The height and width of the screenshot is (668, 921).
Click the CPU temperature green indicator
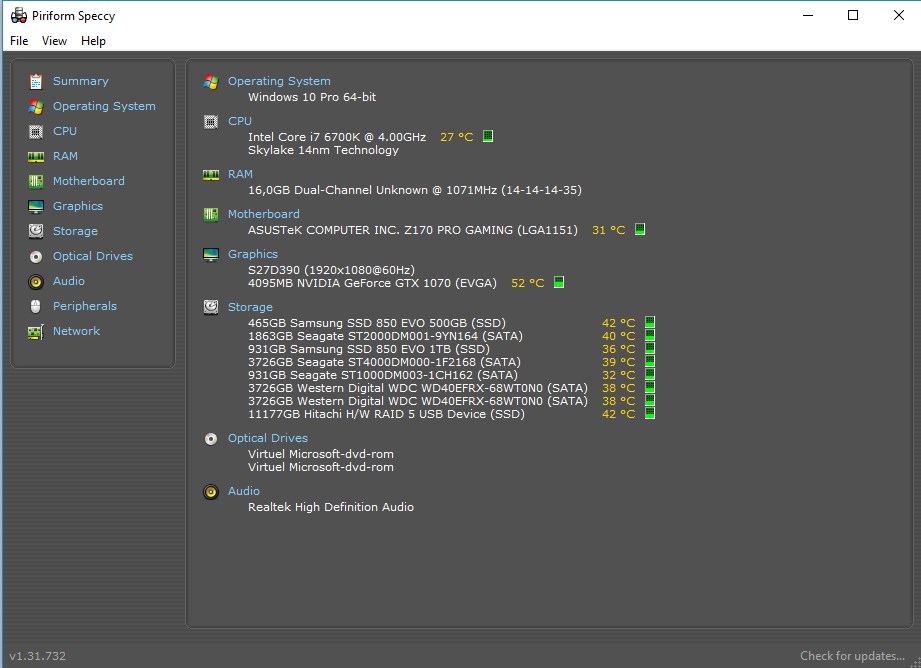click(488, 136)
